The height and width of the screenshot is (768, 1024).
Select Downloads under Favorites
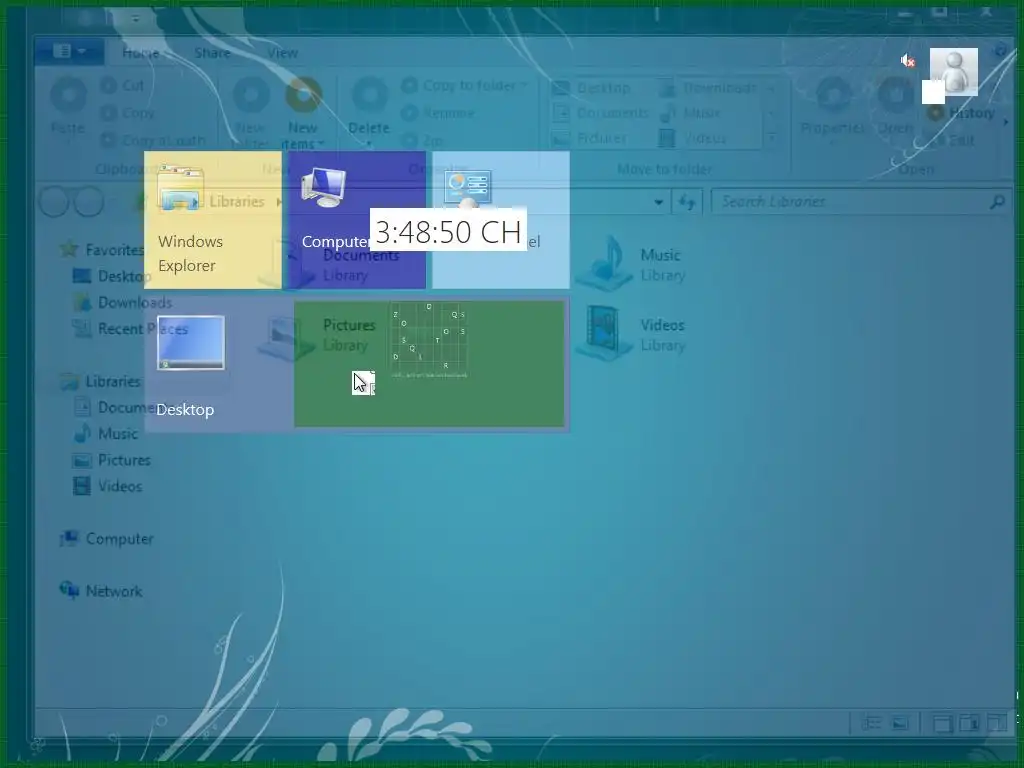[123, 302]
